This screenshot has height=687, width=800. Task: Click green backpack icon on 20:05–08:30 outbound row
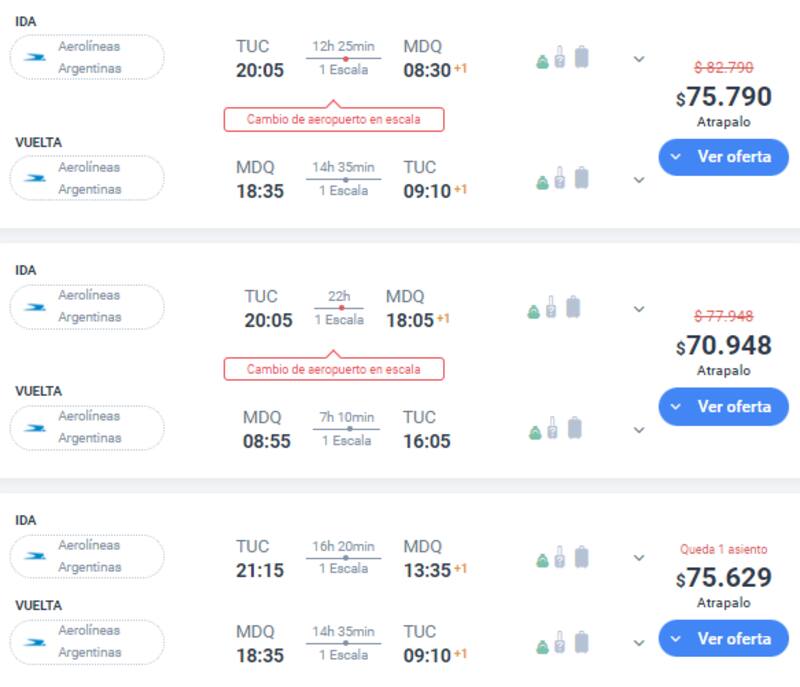(x=542, y=61)
